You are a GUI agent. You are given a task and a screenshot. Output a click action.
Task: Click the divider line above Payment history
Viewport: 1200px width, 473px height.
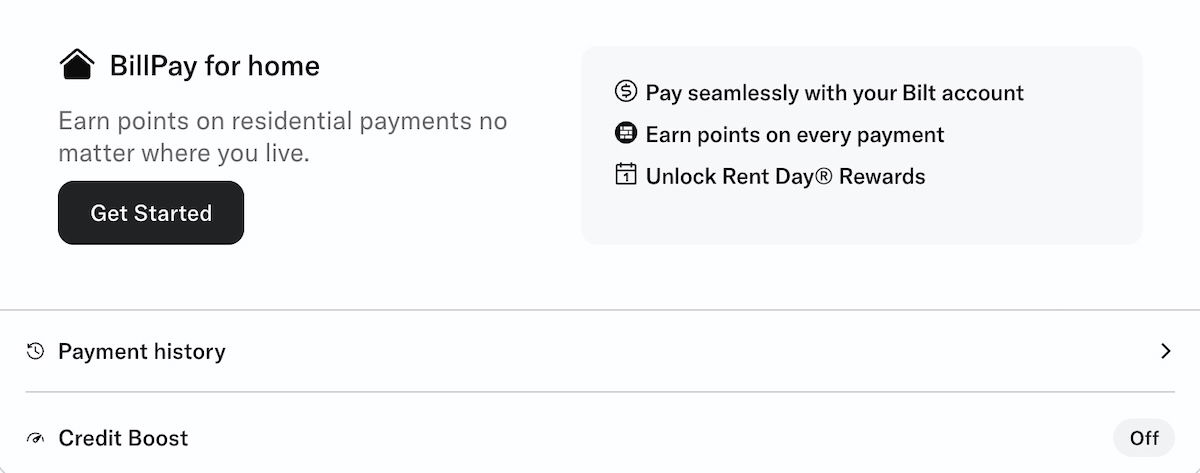[x=600, y=310]
